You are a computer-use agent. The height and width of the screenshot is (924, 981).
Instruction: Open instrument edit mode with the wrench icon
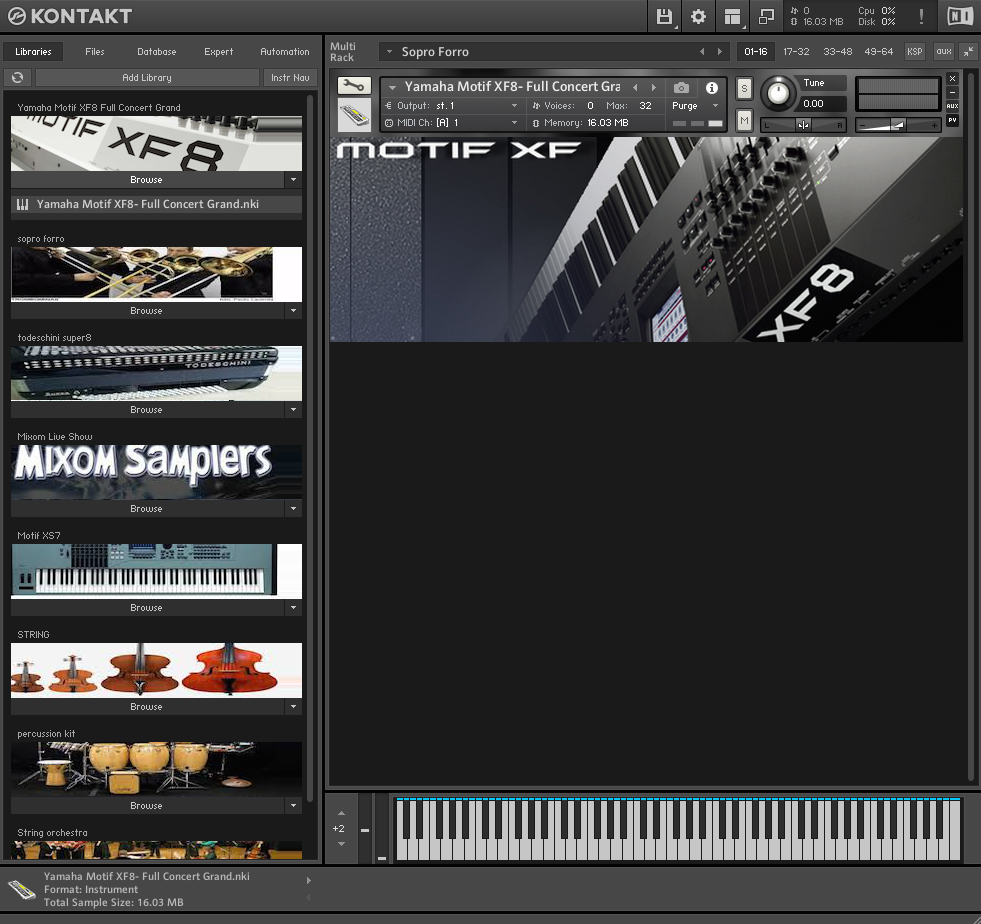pos(354,85)
